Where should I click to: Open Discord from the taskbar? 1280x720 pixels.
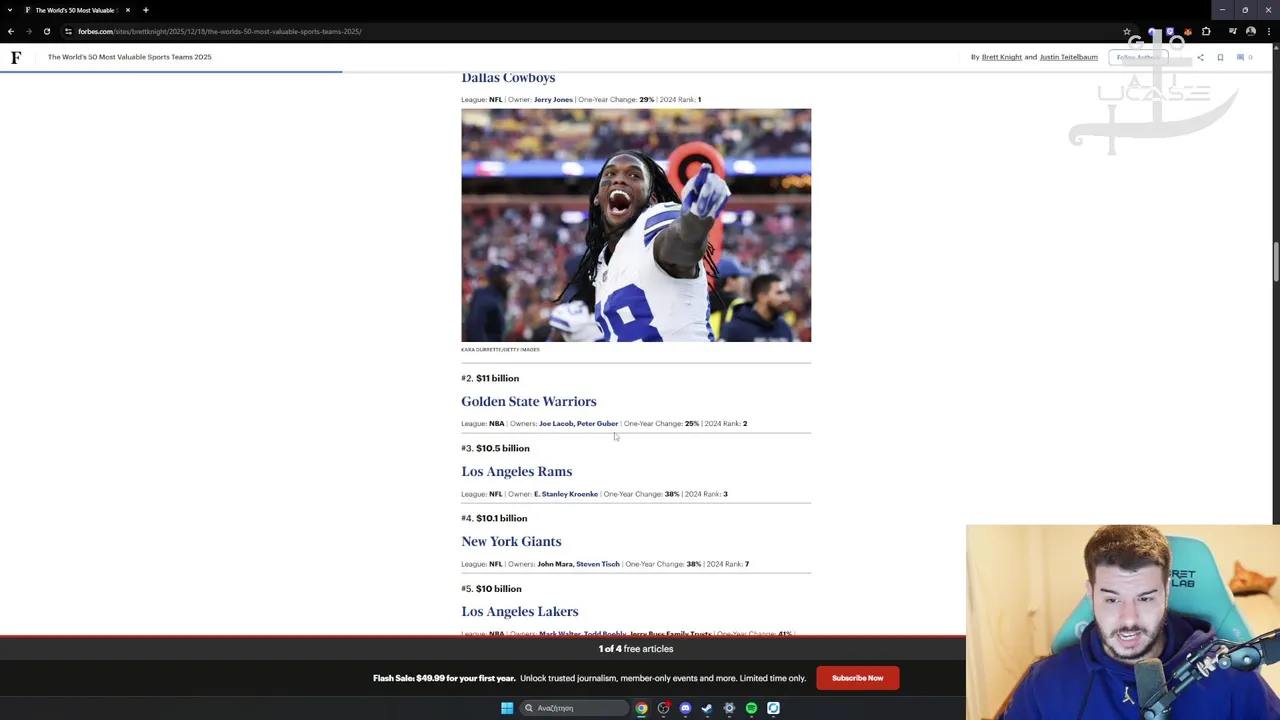point(685,708)
